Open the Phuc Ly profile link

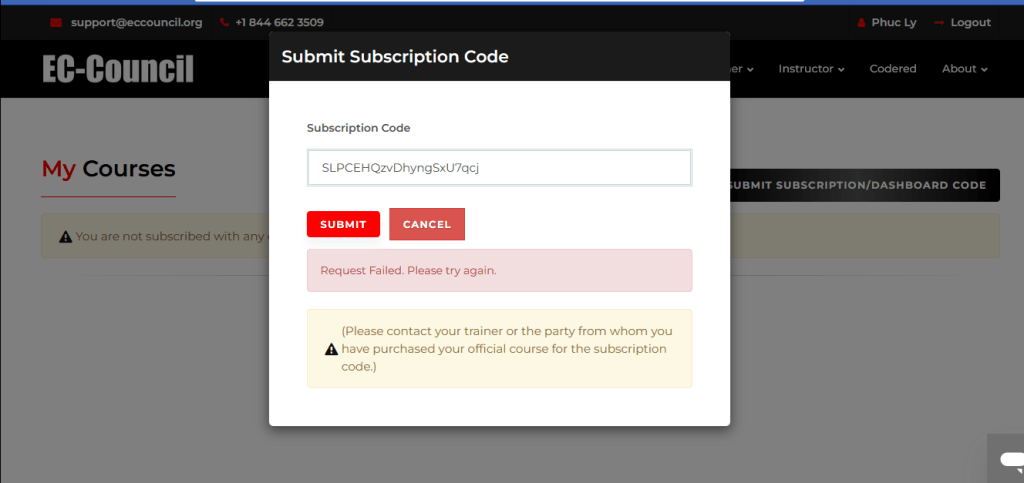coord(894,23)
